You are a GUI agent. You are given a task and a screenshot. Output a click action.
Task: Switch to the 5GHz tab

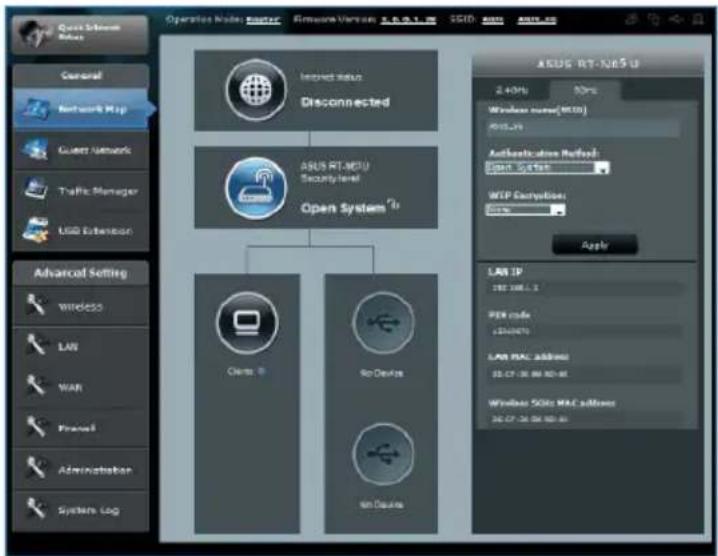tap(585, 90)
